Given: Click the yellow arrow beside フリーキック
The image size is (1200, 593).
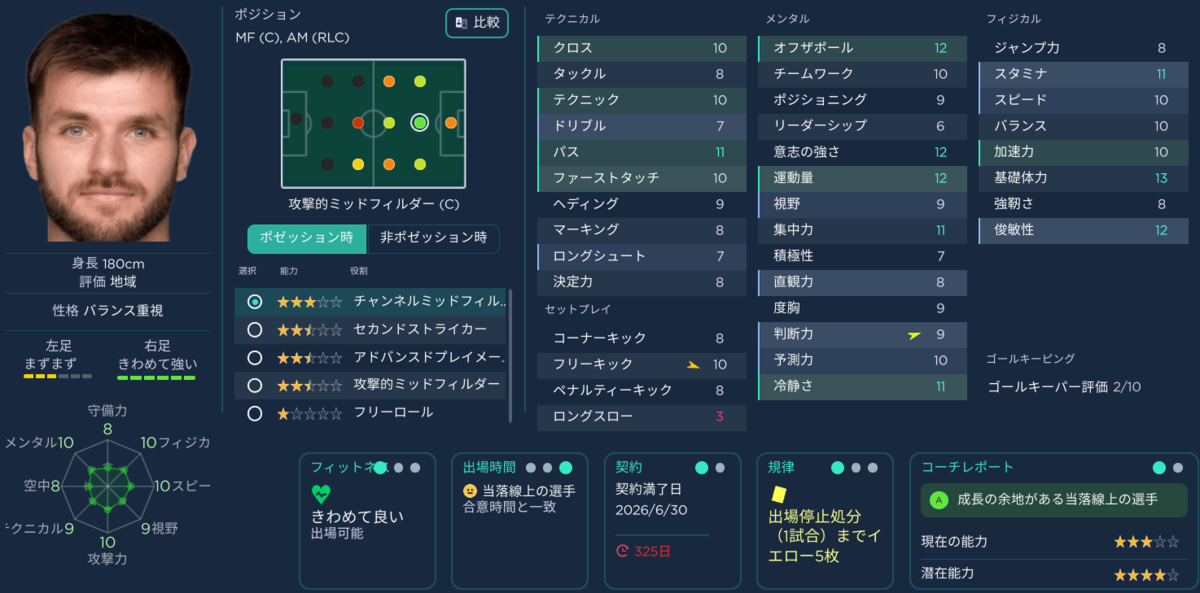Looking at the screenshot, I should click(x=694, y=365).
